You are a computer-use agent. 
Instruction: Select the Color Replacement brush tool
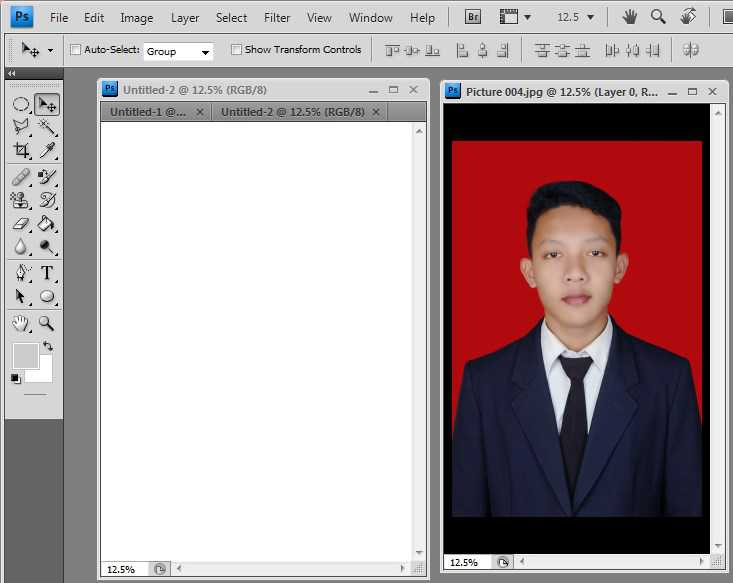coord(47,177)
